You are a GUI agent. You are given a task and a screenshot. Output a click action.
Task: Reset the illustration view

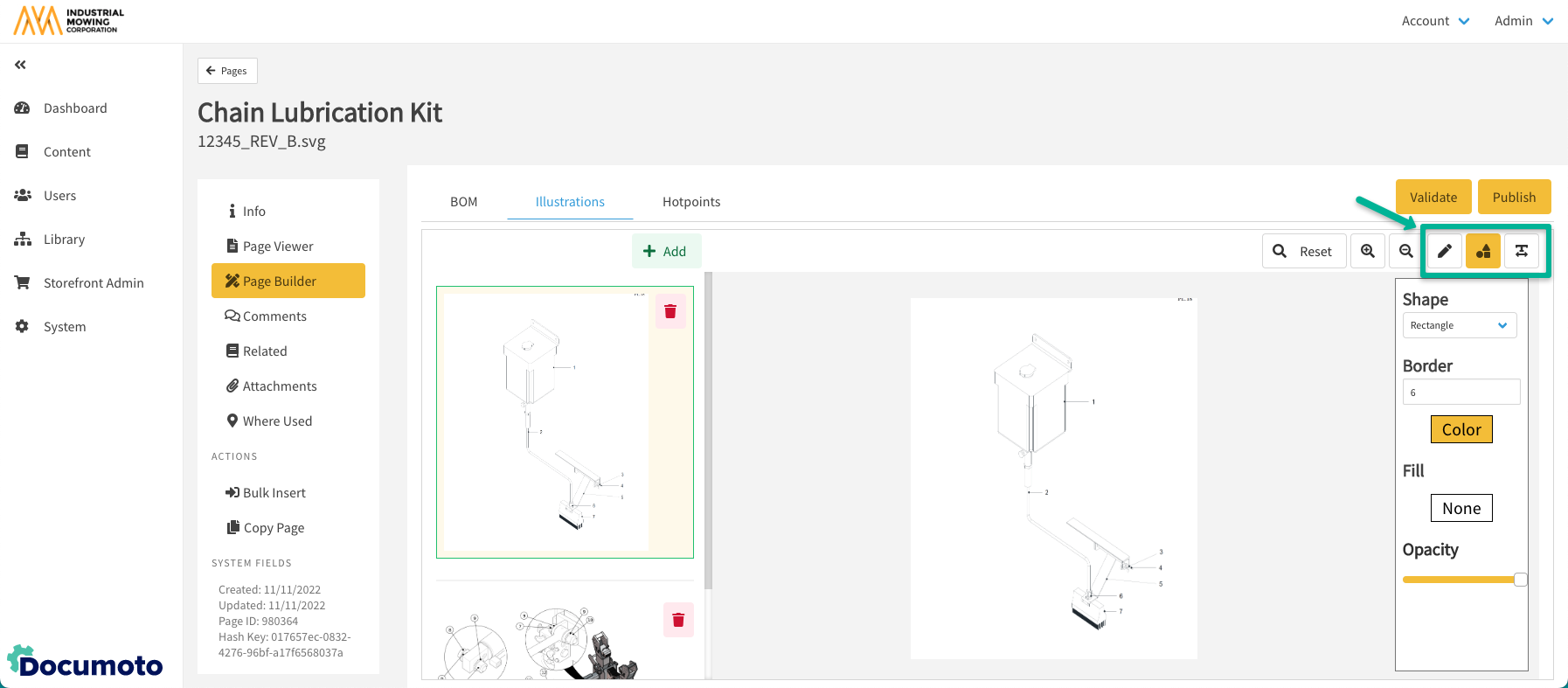pyautogui.click(x=1303, y=252)
